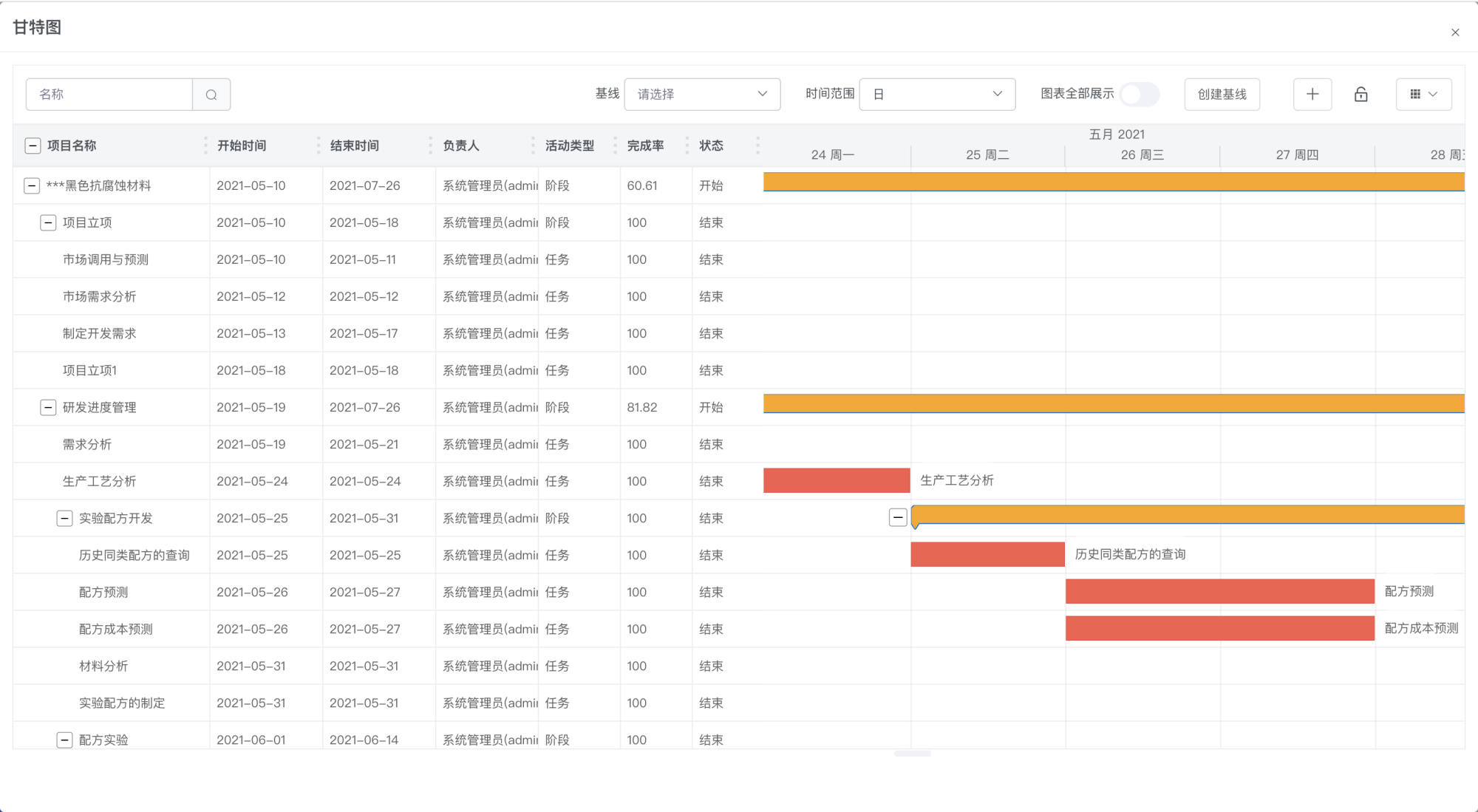Click the red 生产工艺分析 Gantt bar
Image resolution: width=1478 pixels, height=812 pixels.
coord(837,480)
